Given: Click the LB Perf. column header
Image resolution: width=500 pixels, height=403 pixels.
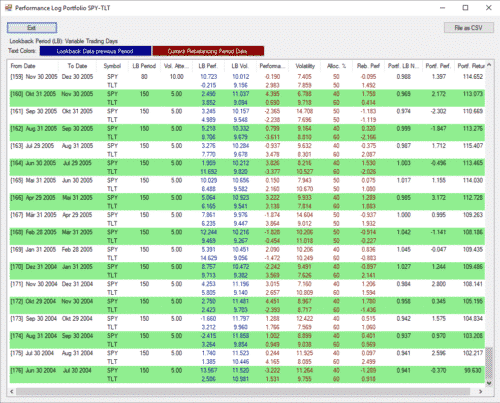Looking at the screenshot, I should pyautogui.click(x=208, y=66).
